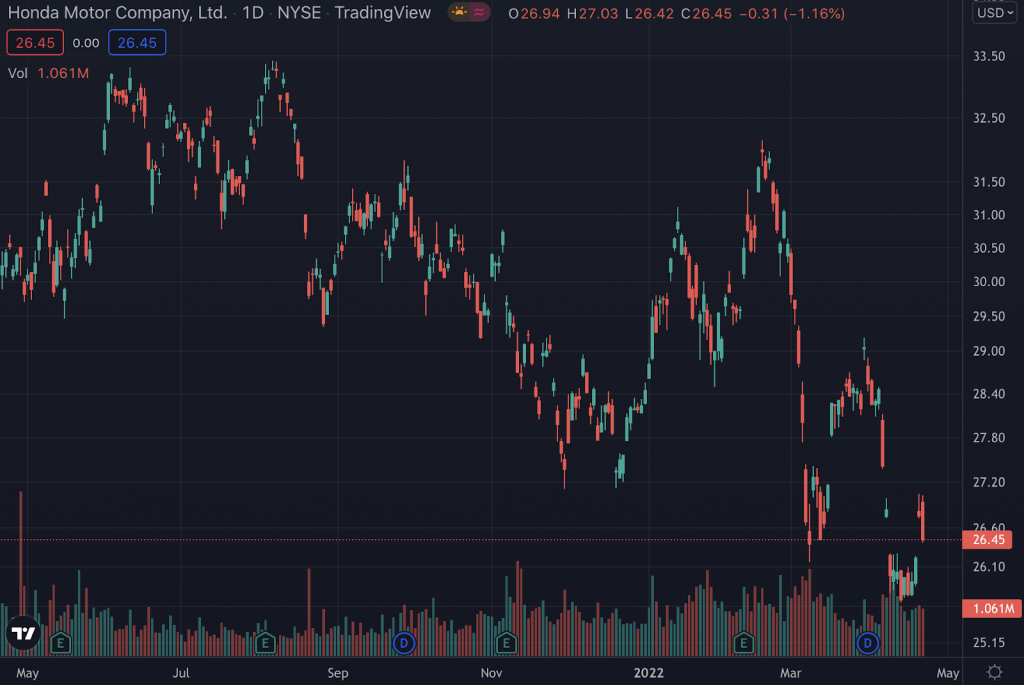The height and width of the screenshot is (685, 1024).
Task: Click the TradingView logo badge
Action: coord(24,633)
